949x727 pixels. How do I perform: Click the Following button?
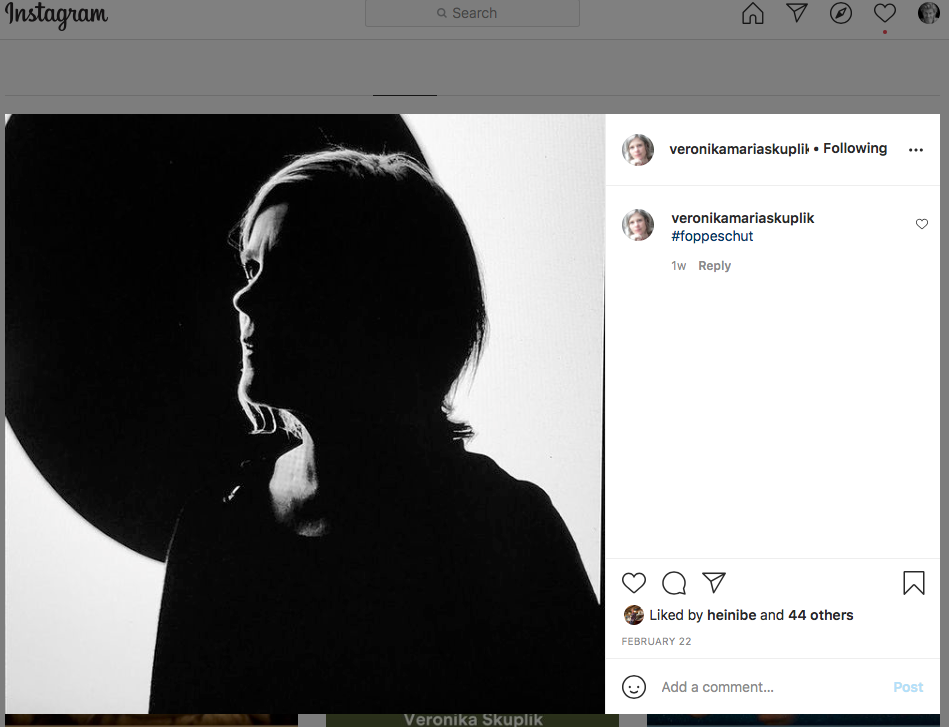click(x=855, y=148)
